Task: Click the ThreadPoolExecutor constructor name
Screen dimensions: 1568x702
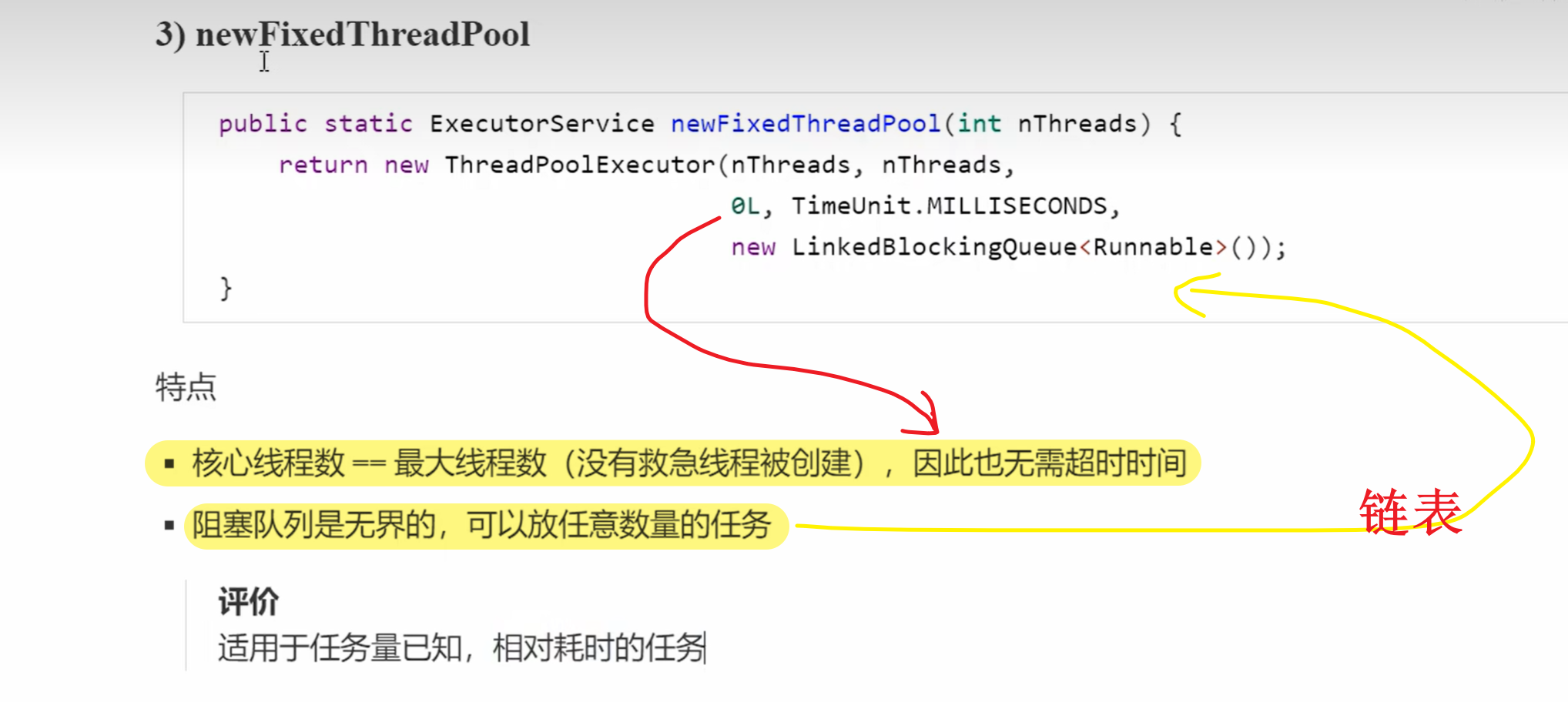Action: (x=580, y=165)
